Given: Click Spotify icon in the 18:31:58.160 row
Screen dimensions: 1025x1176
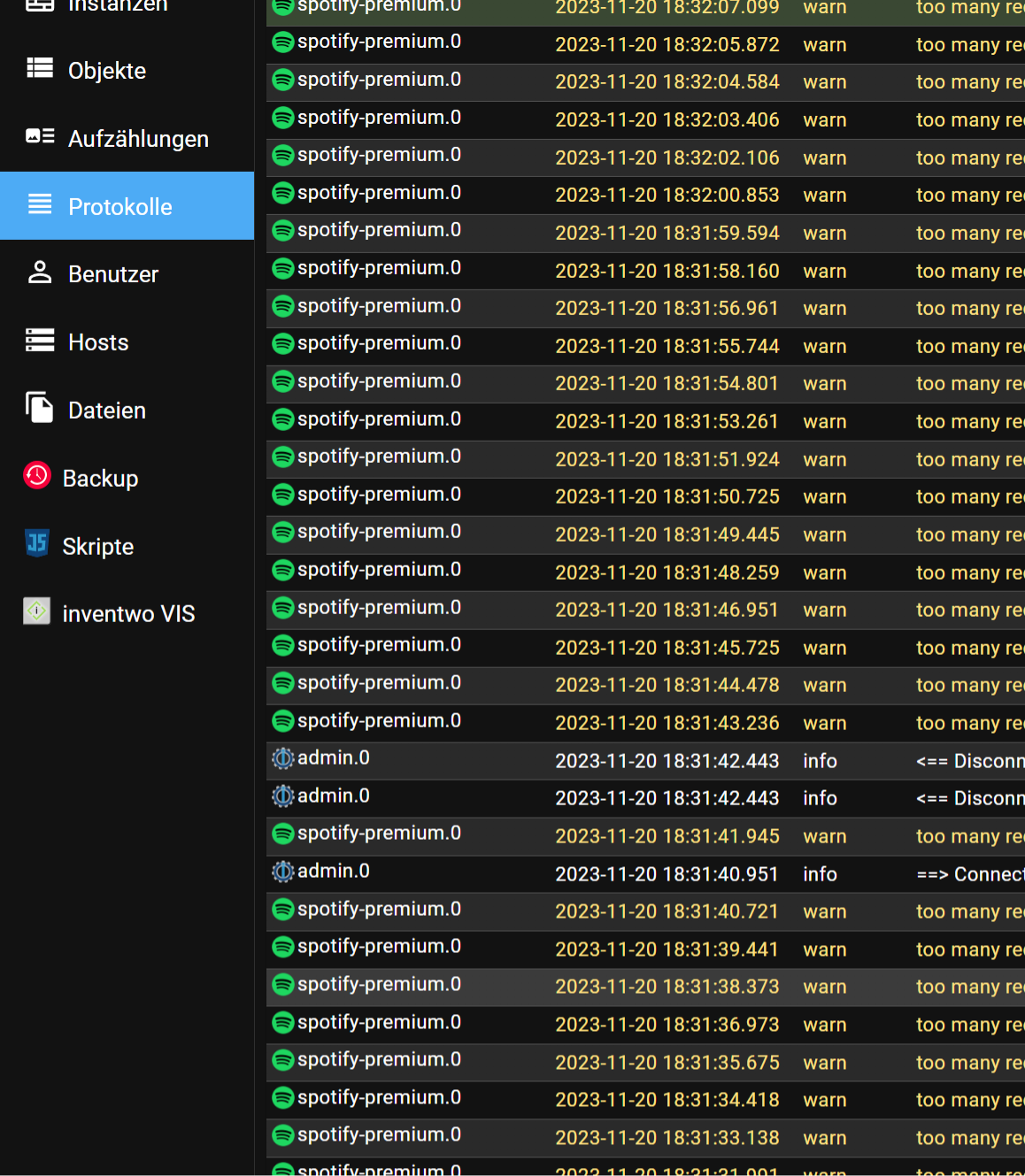Looking at the screenshot, I should pyautogui.click(x=283, y=269).
